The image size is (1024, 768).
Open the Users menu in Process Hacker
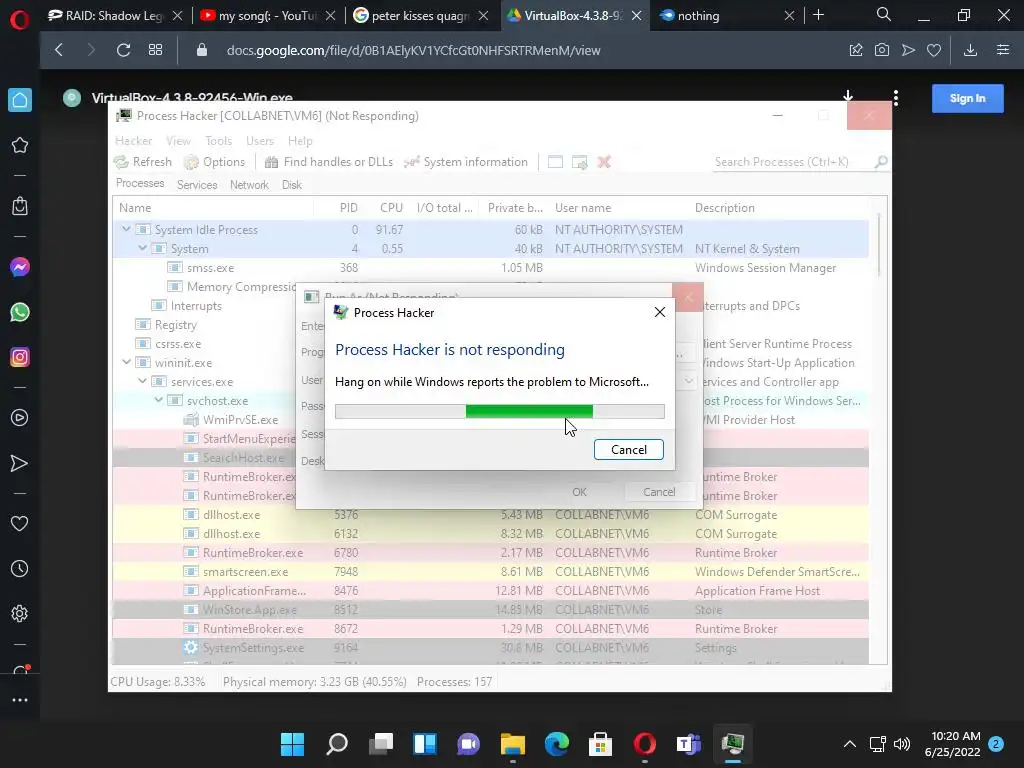[x=259, y=140]
